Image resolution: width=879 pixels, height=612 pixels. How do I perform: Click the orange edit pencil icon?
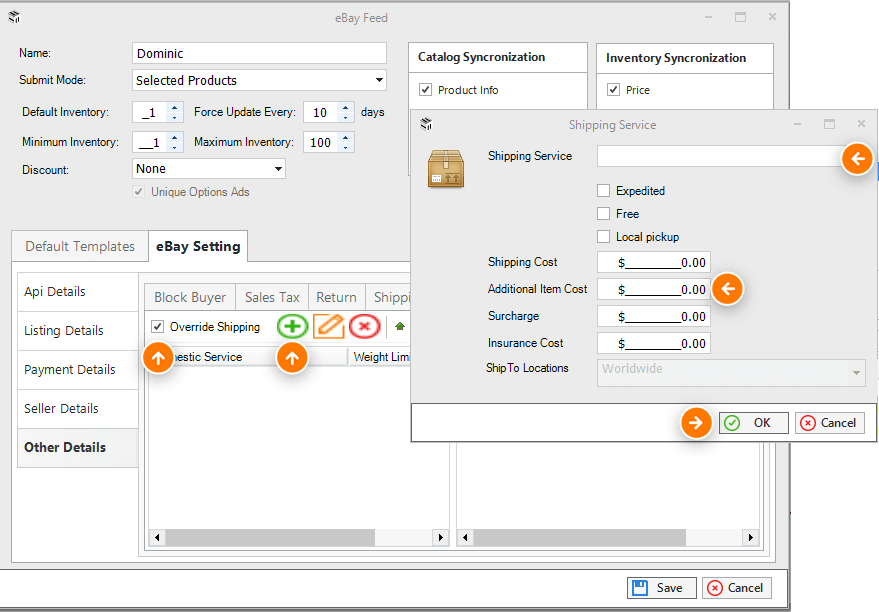coord(329,326)
